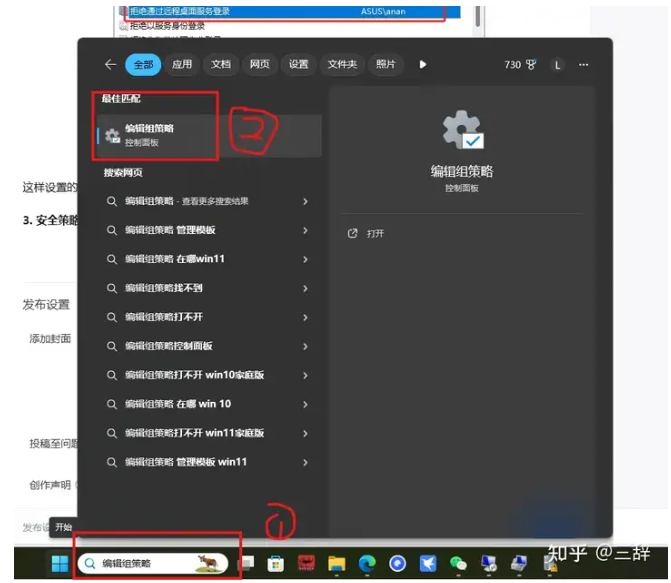Select the 全部 filter tab
The height and width of the screenshot is (583, 671).
click(143, 65)
